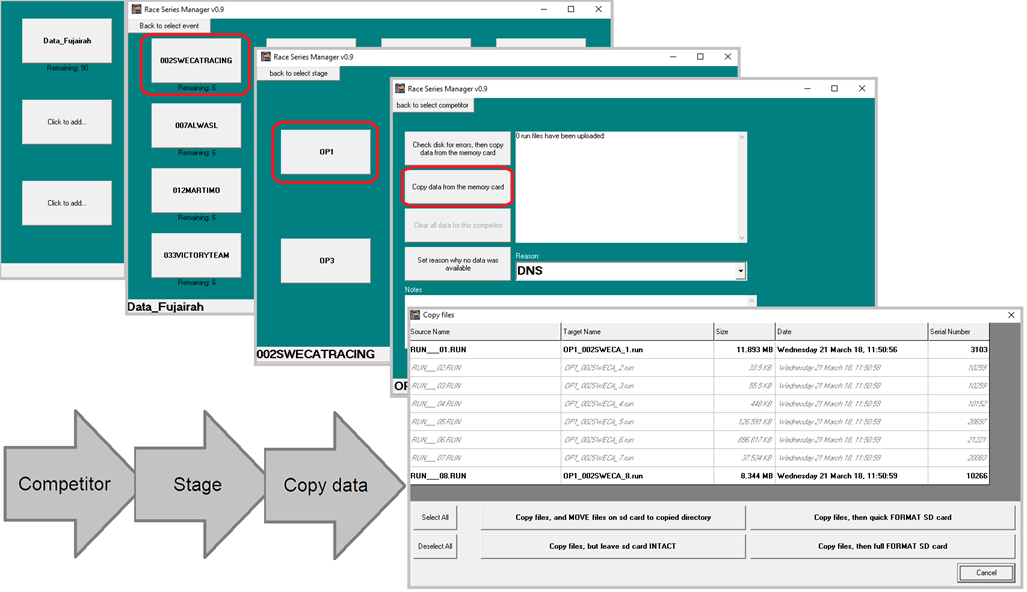Click Set reason why no data was available

[x=457, y=263]
